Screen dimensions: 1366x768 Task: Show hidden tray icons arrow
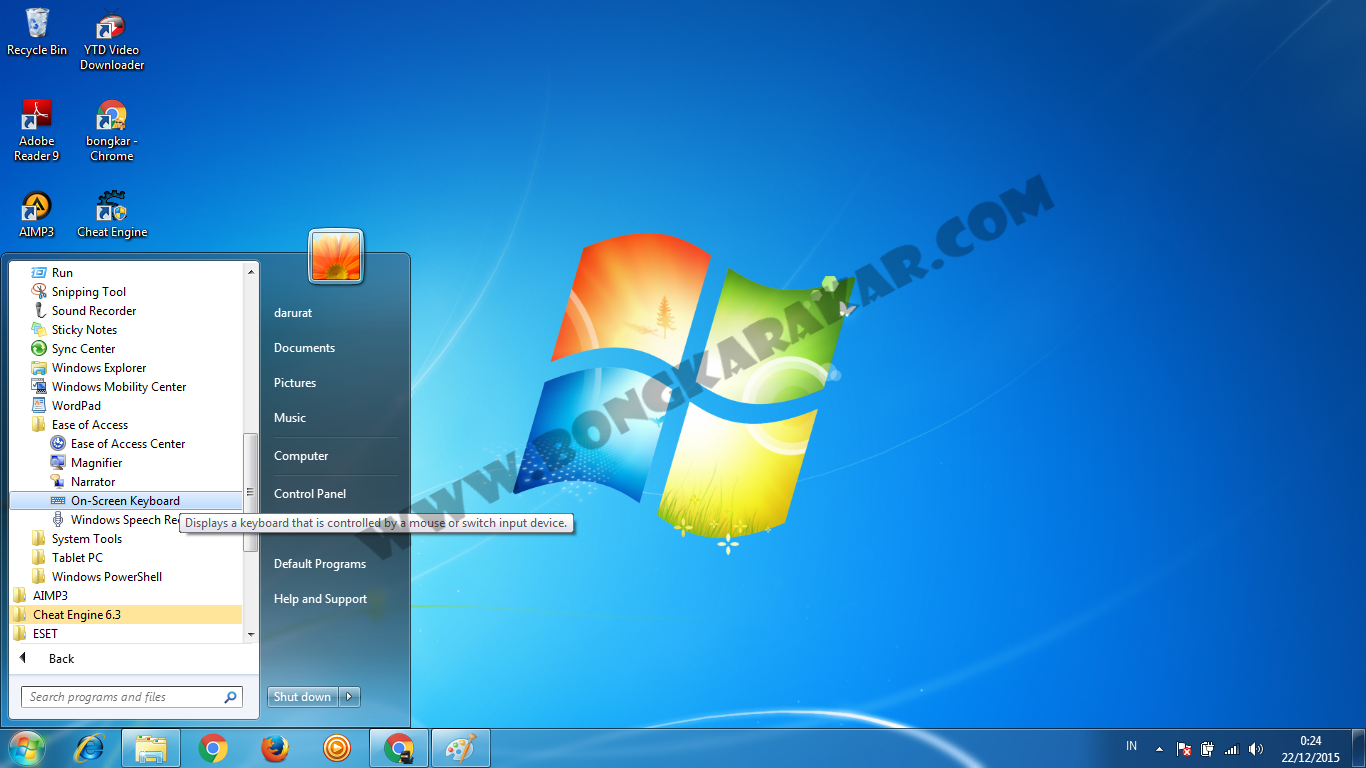click(x=1159, y=748)
